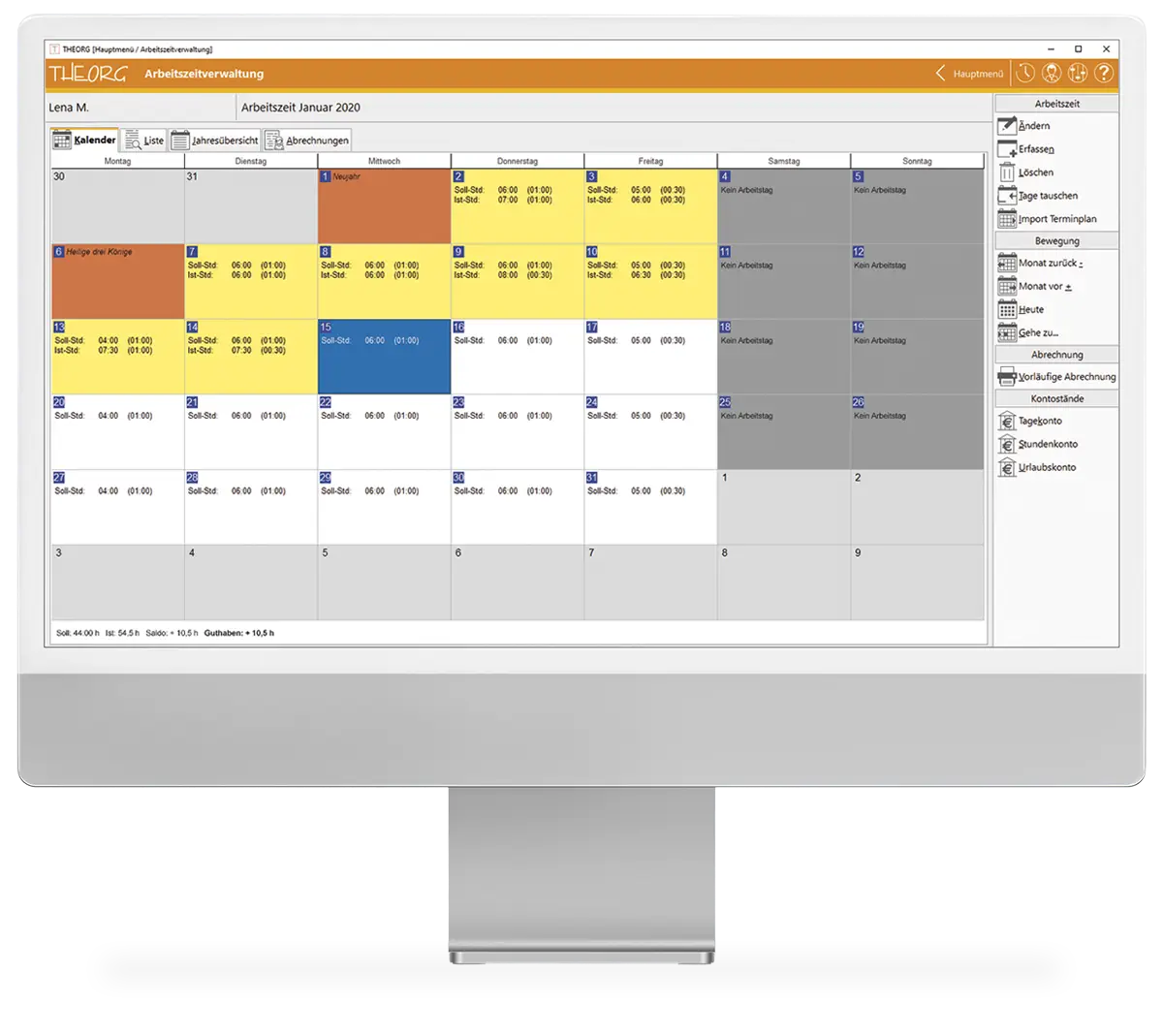Switch to the Liste tab
The height and width of the screenshot is (1036, 1163).
[144, 141]
